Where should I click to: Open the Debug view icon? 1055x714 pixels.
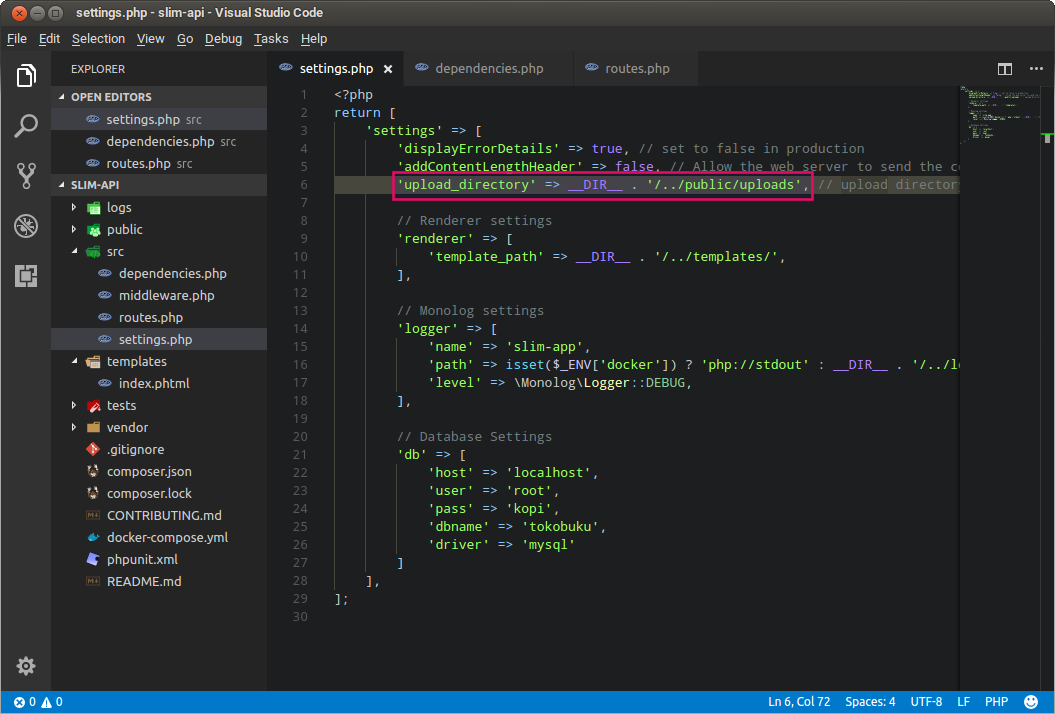[26, 226]
